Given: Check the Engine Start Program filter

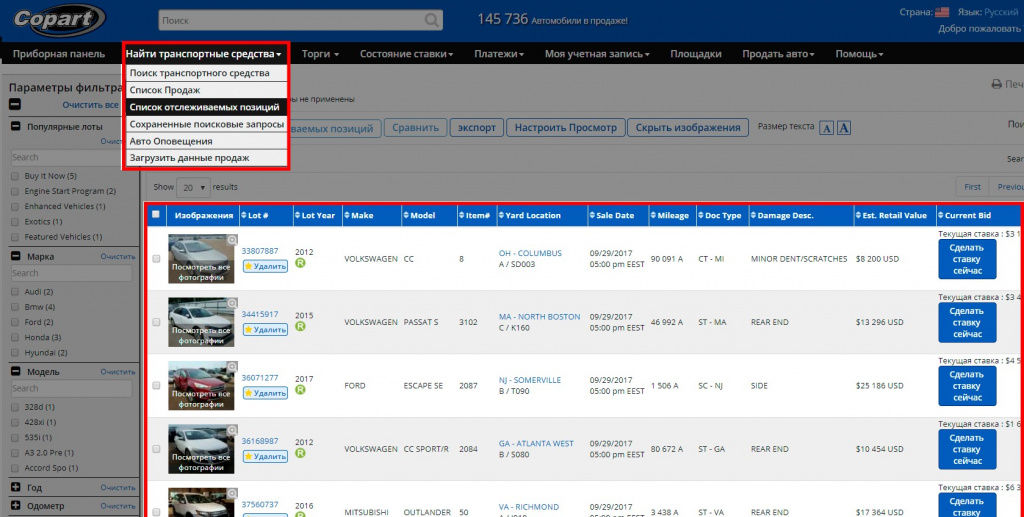Looking at the screenshot, I should click(x=15, y=191).
